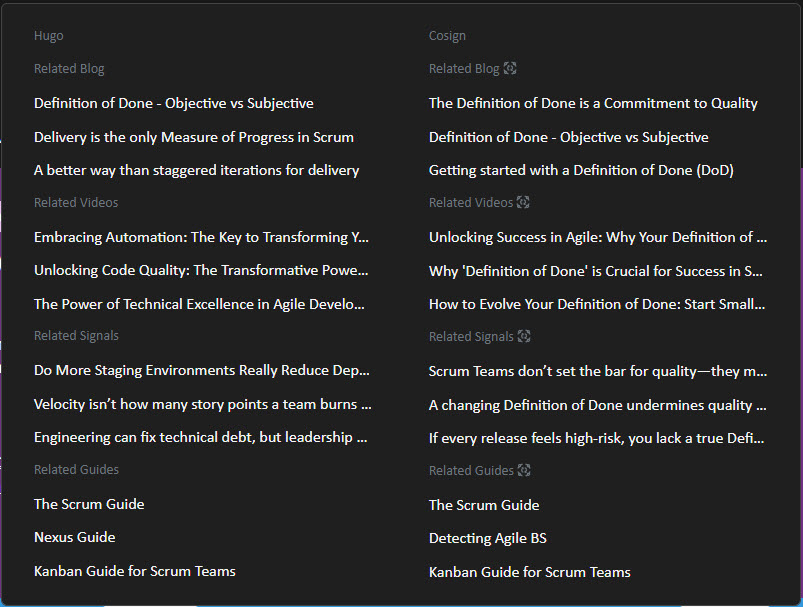This screenshot has width=803, height=607.
Task: Open 'How to Evolve Your Definition of Done' video
Action: (x=597, y=304)
